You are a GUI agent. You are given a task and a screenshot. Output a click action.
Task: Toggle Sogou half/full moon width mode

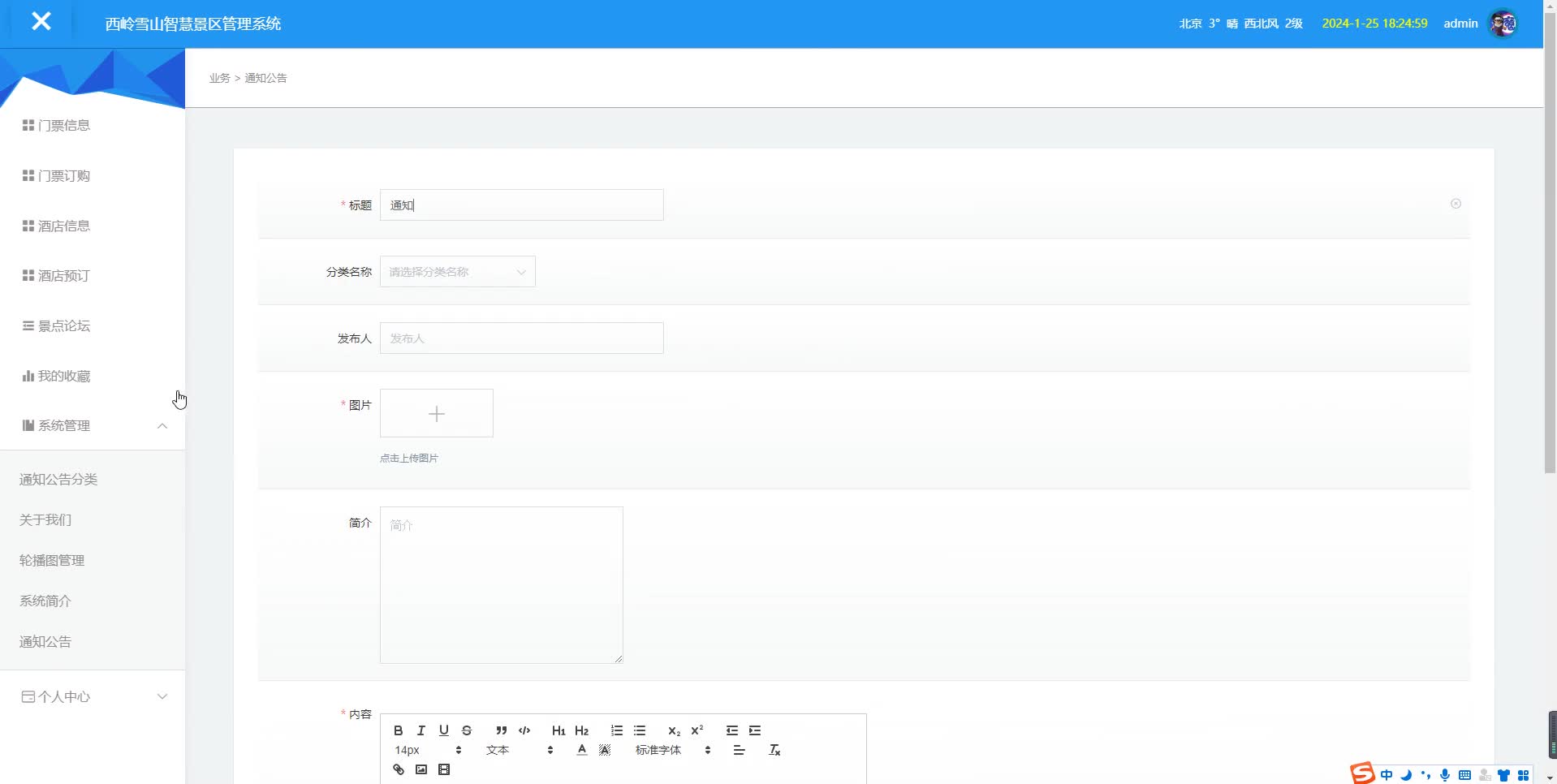point(1406,775)
